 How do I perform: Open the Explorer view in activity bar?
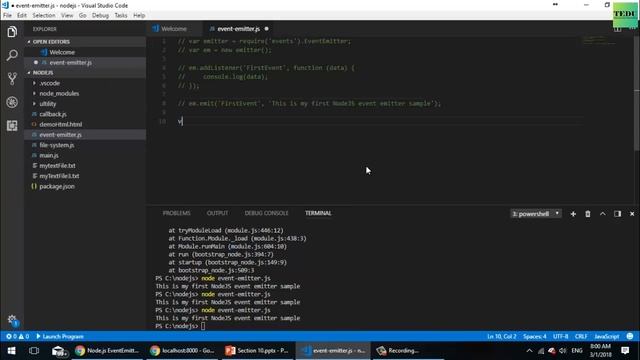12,32
